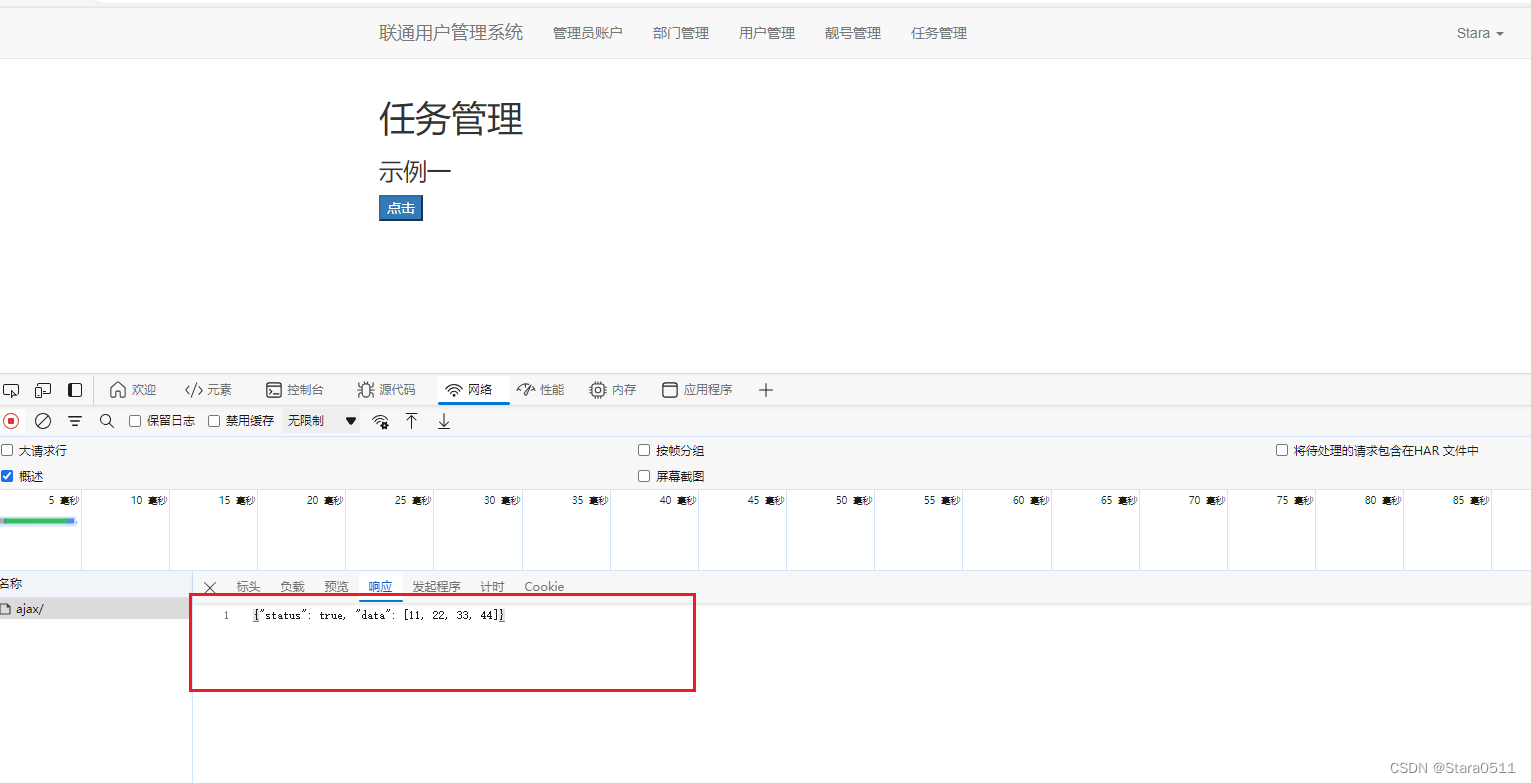The image size is (1531, 783).
Task: Enable 保留日志 checkbox
Action: tap(135, 421)
